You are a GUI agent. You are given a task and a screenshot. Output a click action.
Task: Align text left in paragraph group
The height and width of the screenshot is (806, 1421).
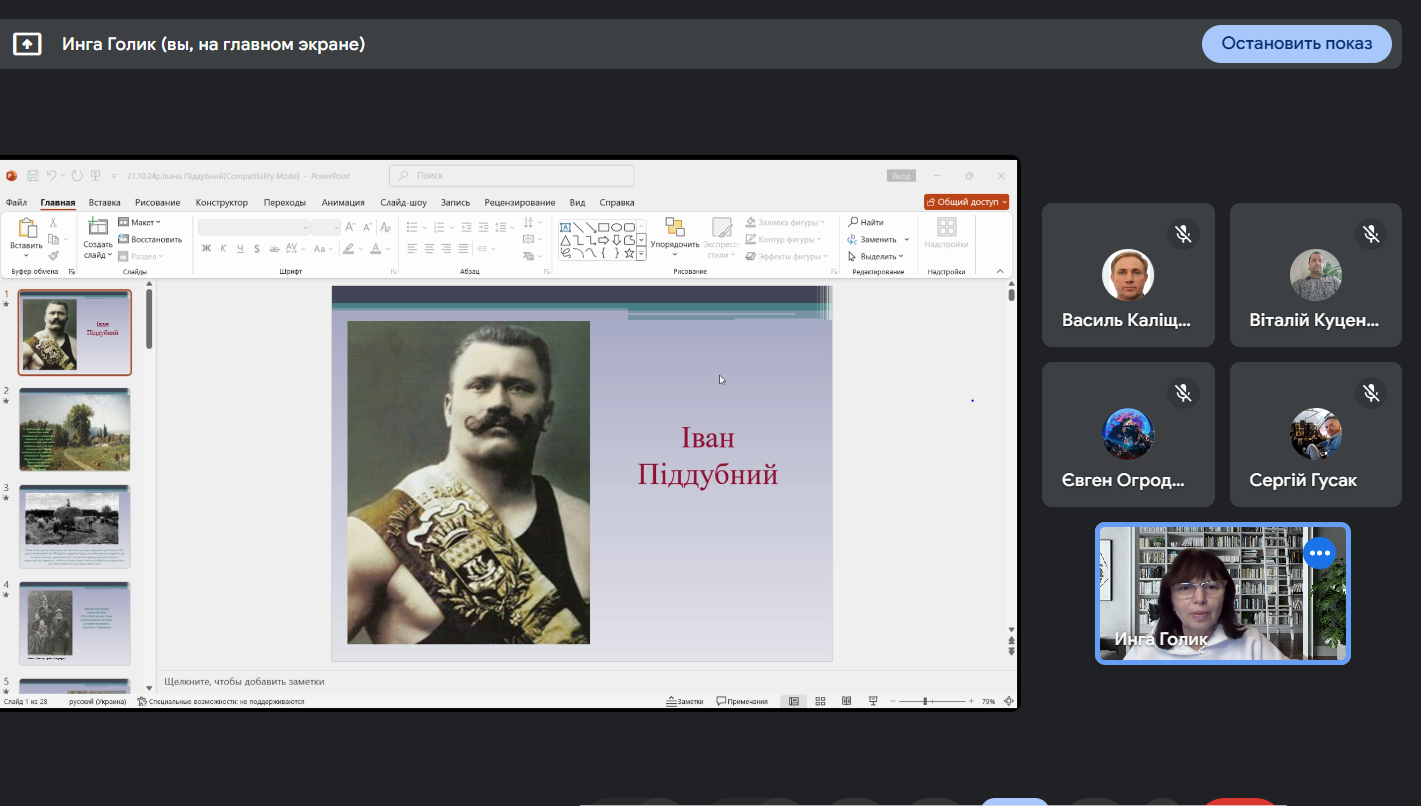[x=412, y=248]
